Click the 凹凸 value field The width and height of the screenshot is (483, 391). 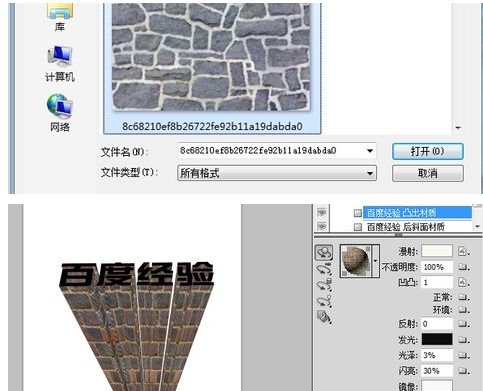point(437,283)
